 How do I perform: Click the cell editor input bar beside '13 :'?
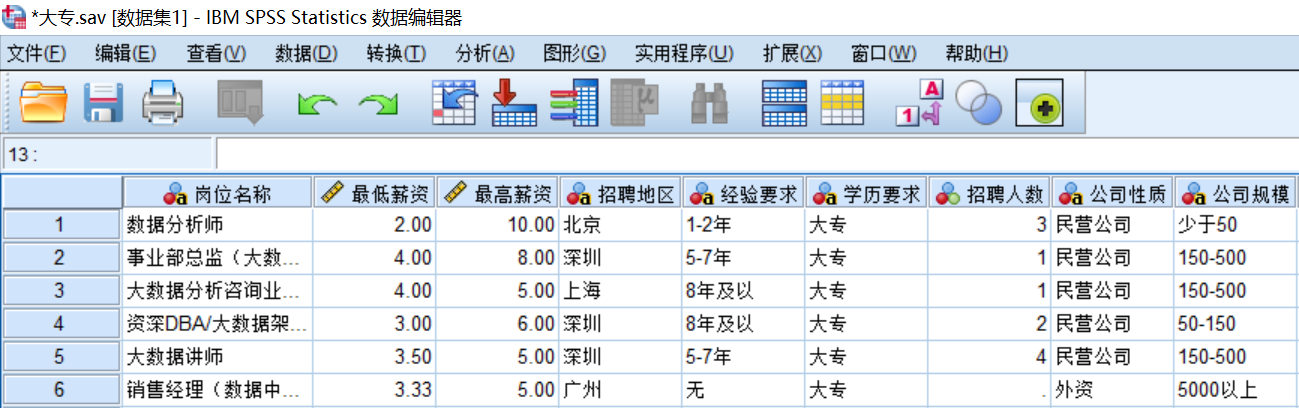(x=757, y=154)
